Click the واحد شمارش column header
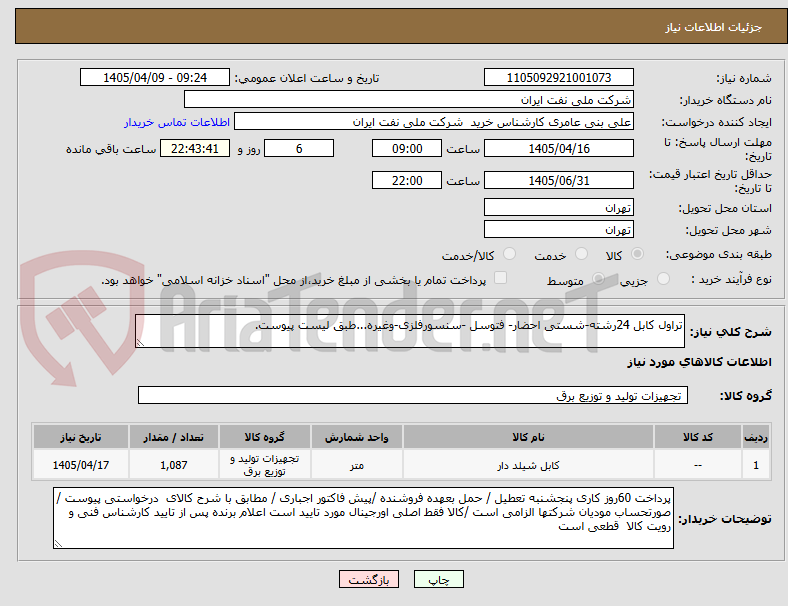The image size is (788, 606). pos(356,437)
